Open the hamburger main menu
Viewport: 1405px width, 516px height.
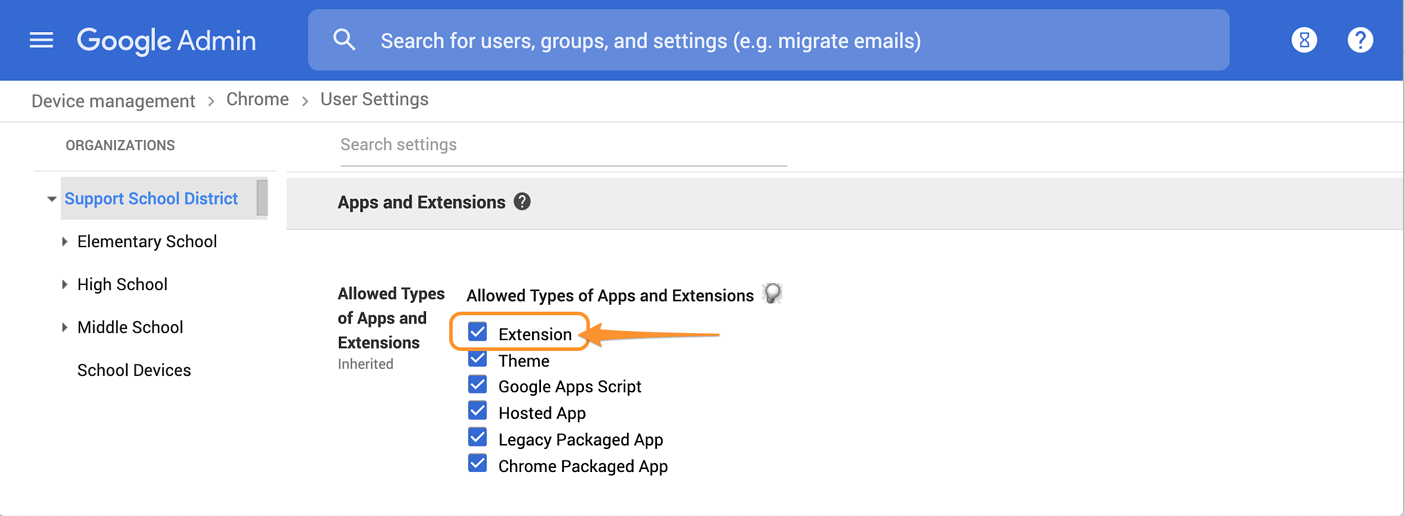pyautogui.click(x=41, y=40)
